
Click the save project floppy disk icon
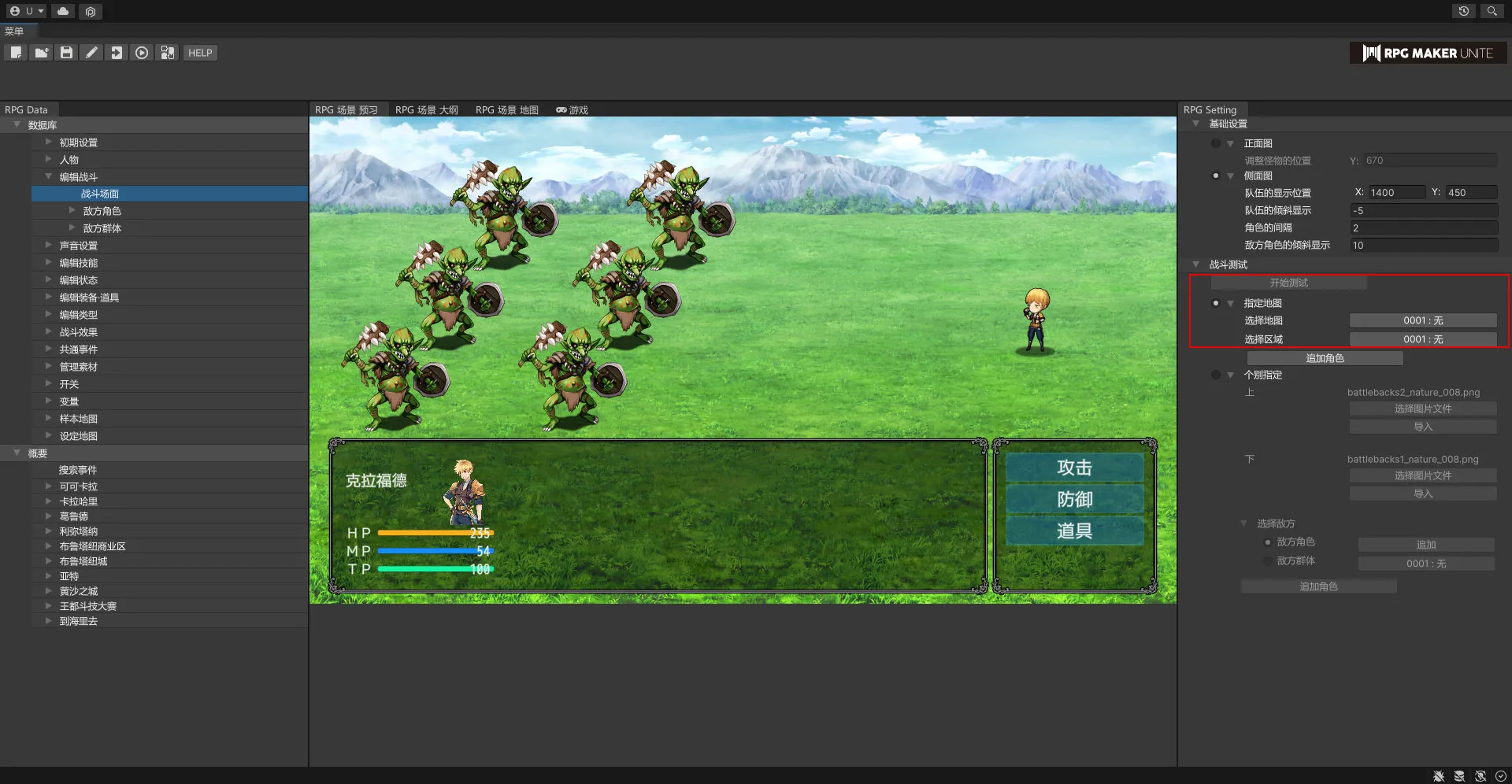(x=66, y=53)
